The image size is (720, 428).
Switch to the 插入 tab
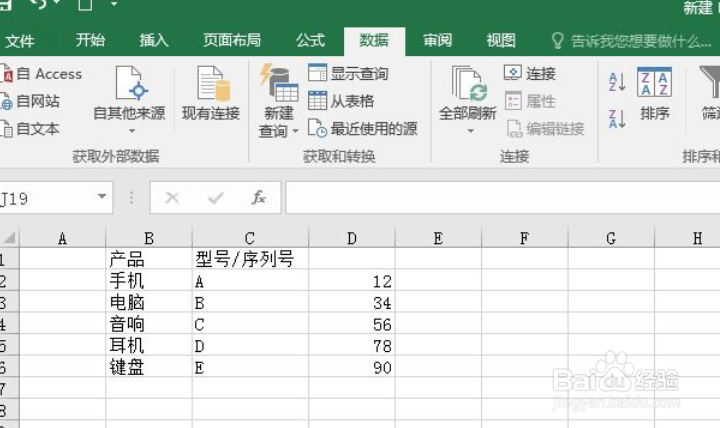(154, 40)
